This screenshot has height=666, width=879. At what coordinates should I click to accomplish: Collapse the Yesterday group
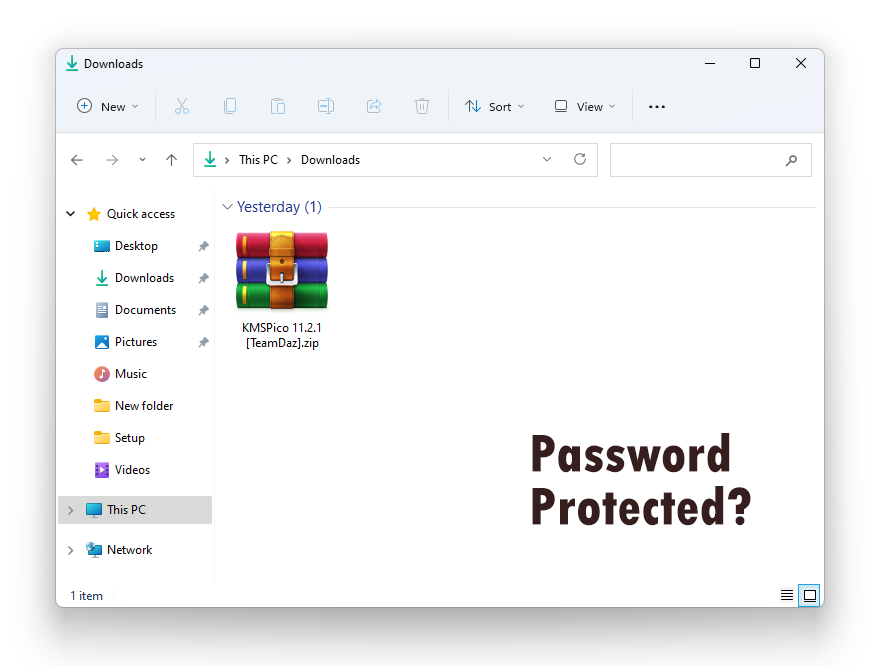[x=227, y=207]
